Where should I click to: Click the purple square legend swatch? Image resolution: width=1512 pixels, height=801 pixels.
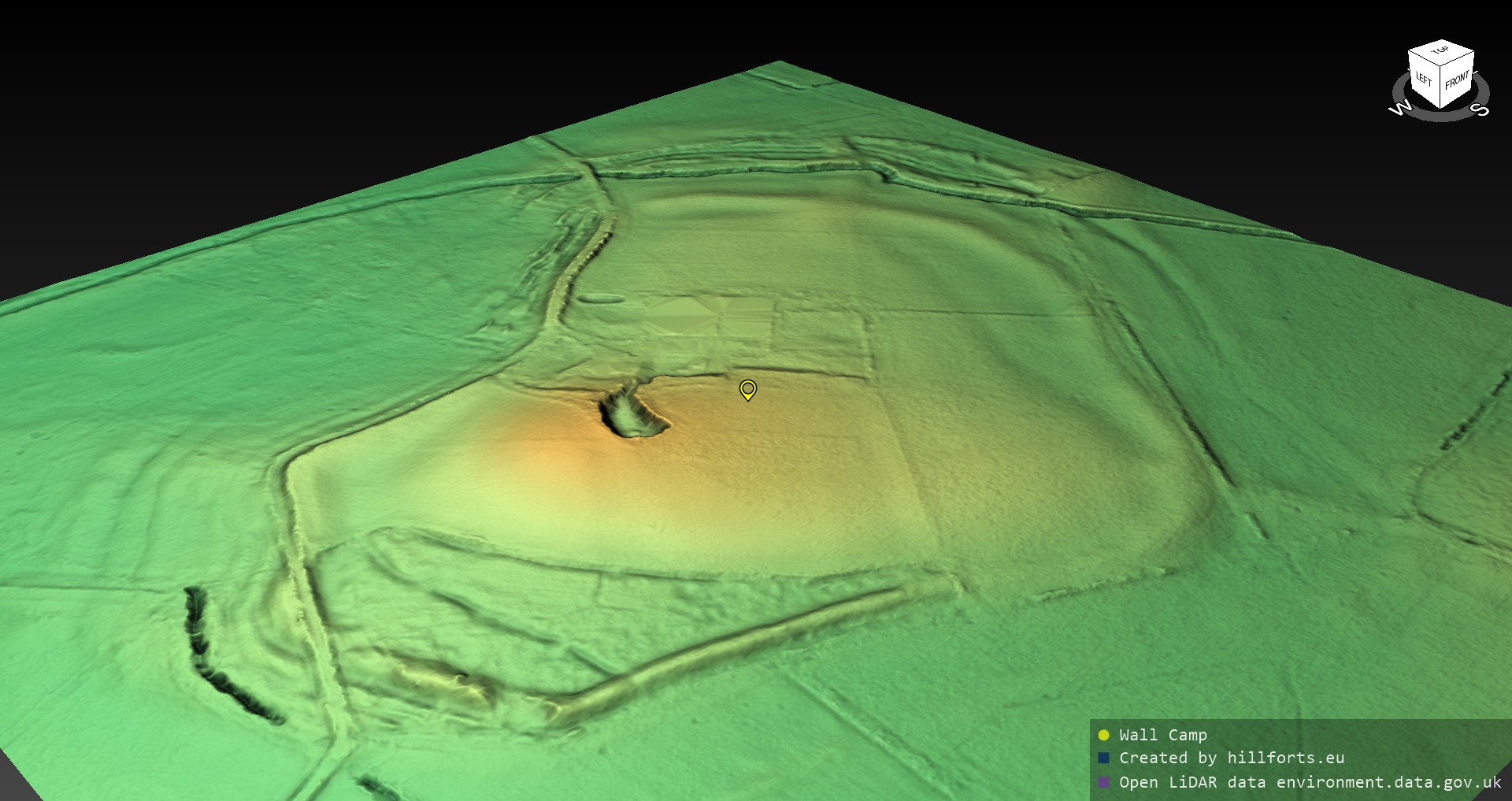pos(1103,782)
